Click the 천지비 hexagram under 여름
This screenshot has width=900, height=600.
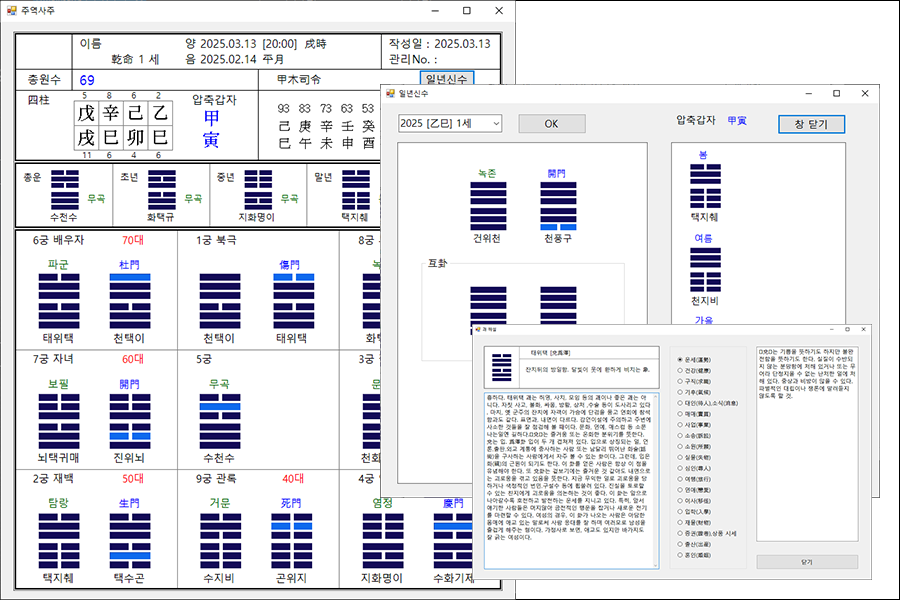[706, 270]
